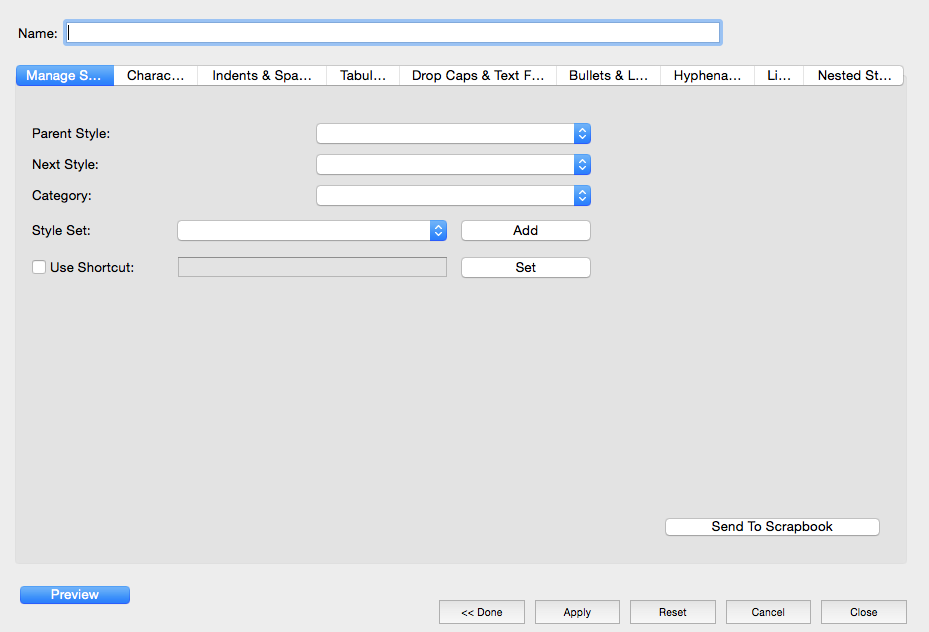The width and height of the screenshot is (929, 632).
Task: Open the Indents & Spacing tab
Action: tap(262, 75)
